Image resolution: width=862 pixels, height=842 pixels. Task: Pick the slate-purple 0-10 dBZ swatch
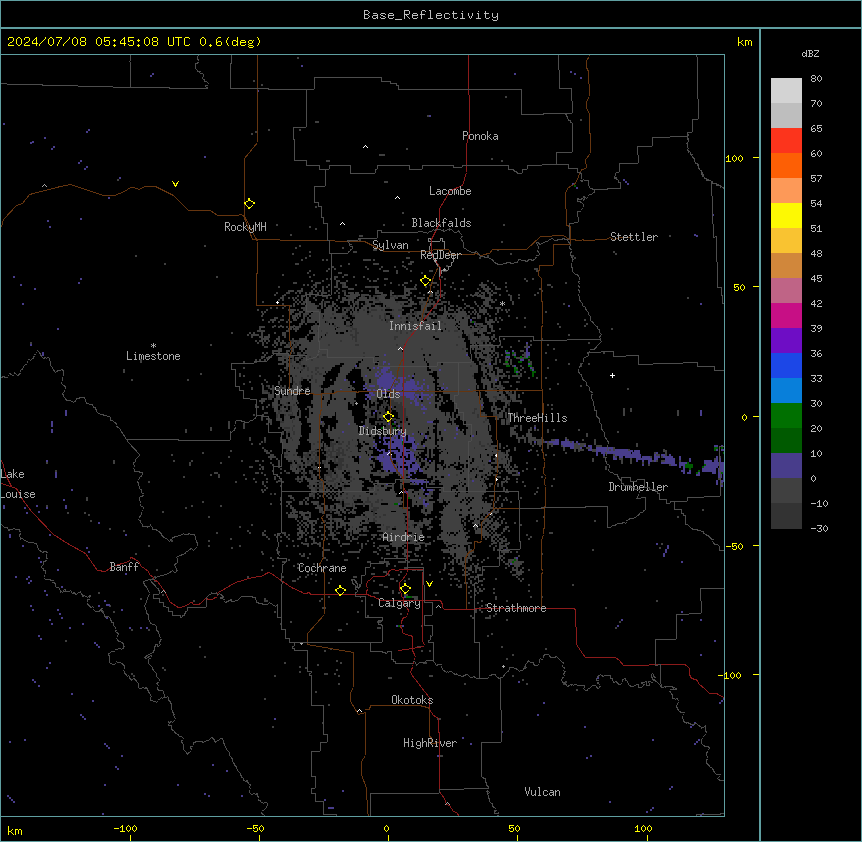tap(786, 466)
